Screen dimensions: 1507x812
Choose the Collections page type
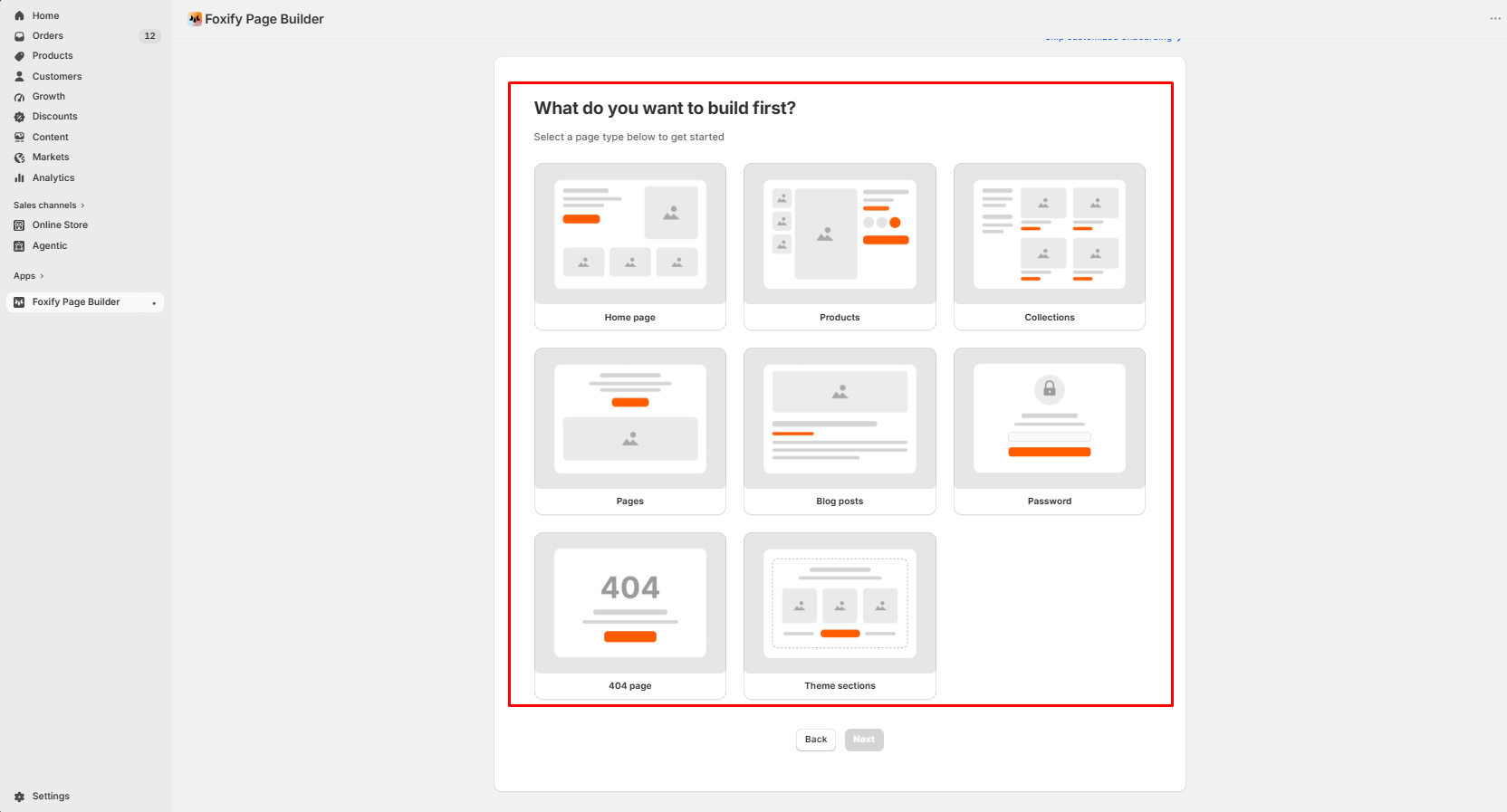click(1050, 246)
